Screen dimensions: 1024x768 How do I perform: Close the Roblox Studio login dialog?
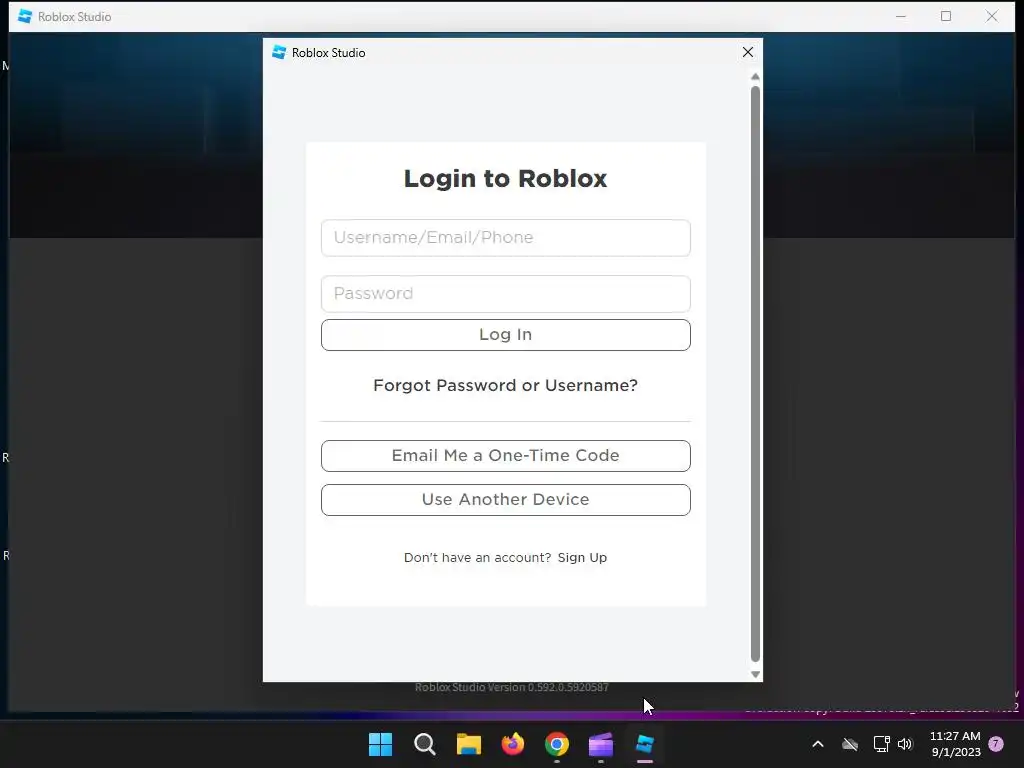click(x=748, y=52)
